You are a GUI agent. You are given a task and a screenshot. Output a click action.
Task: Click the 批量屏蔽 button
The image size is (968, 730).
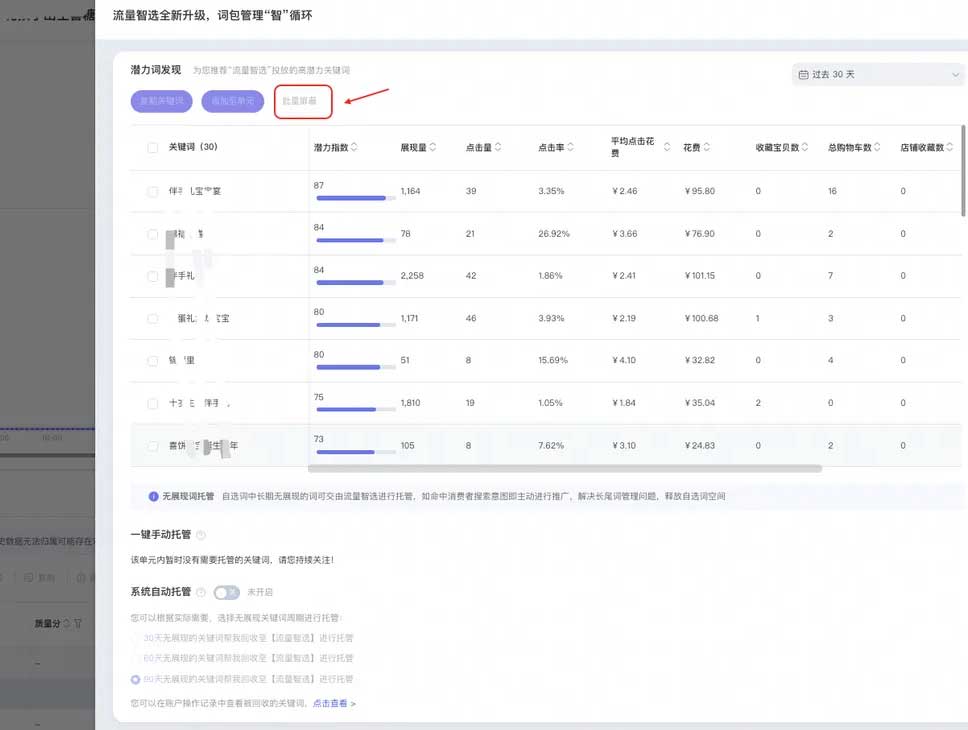coord(299,101)
